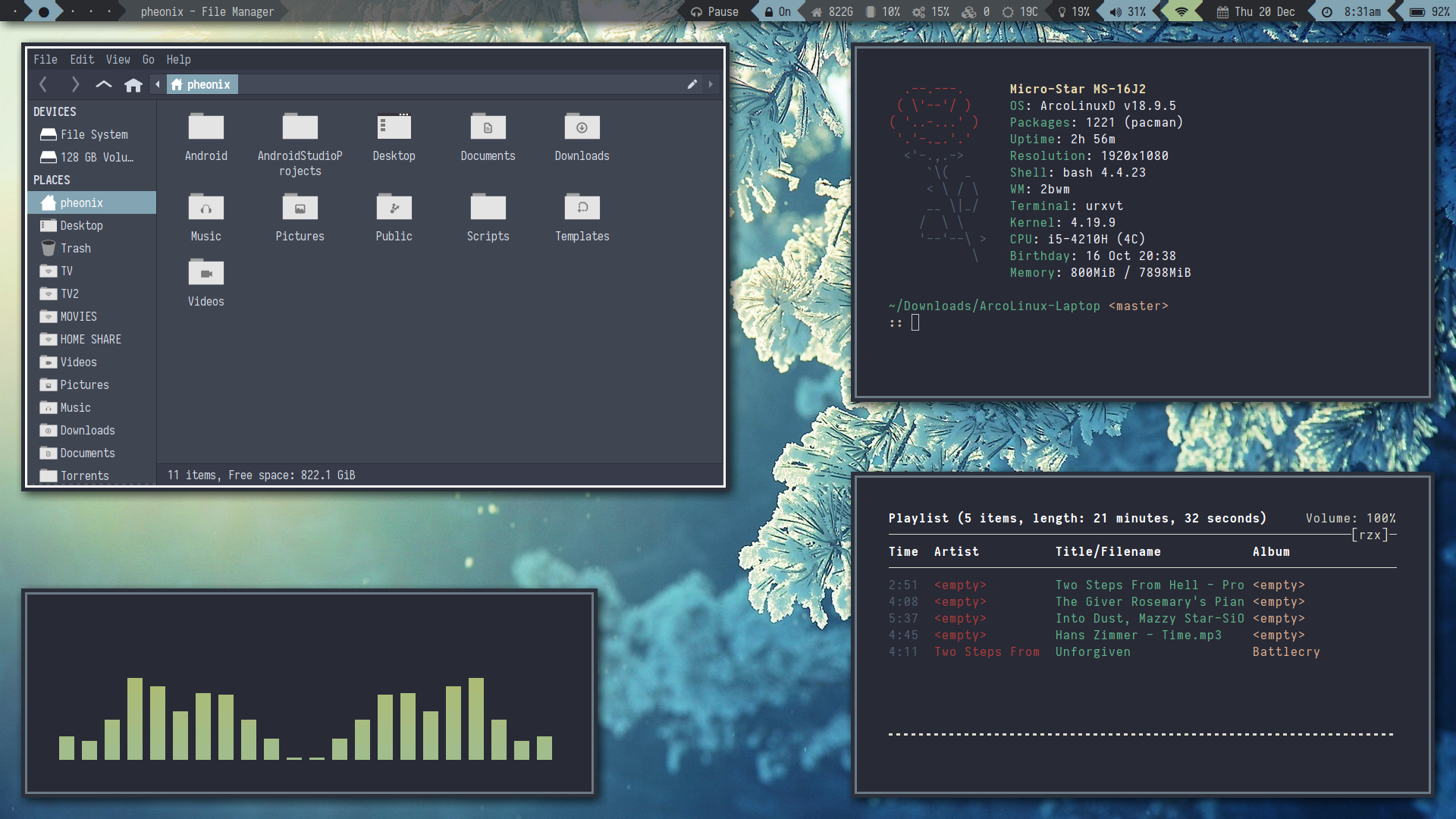Select the Unforgiven track in playlist

(x=1093, y=652)
